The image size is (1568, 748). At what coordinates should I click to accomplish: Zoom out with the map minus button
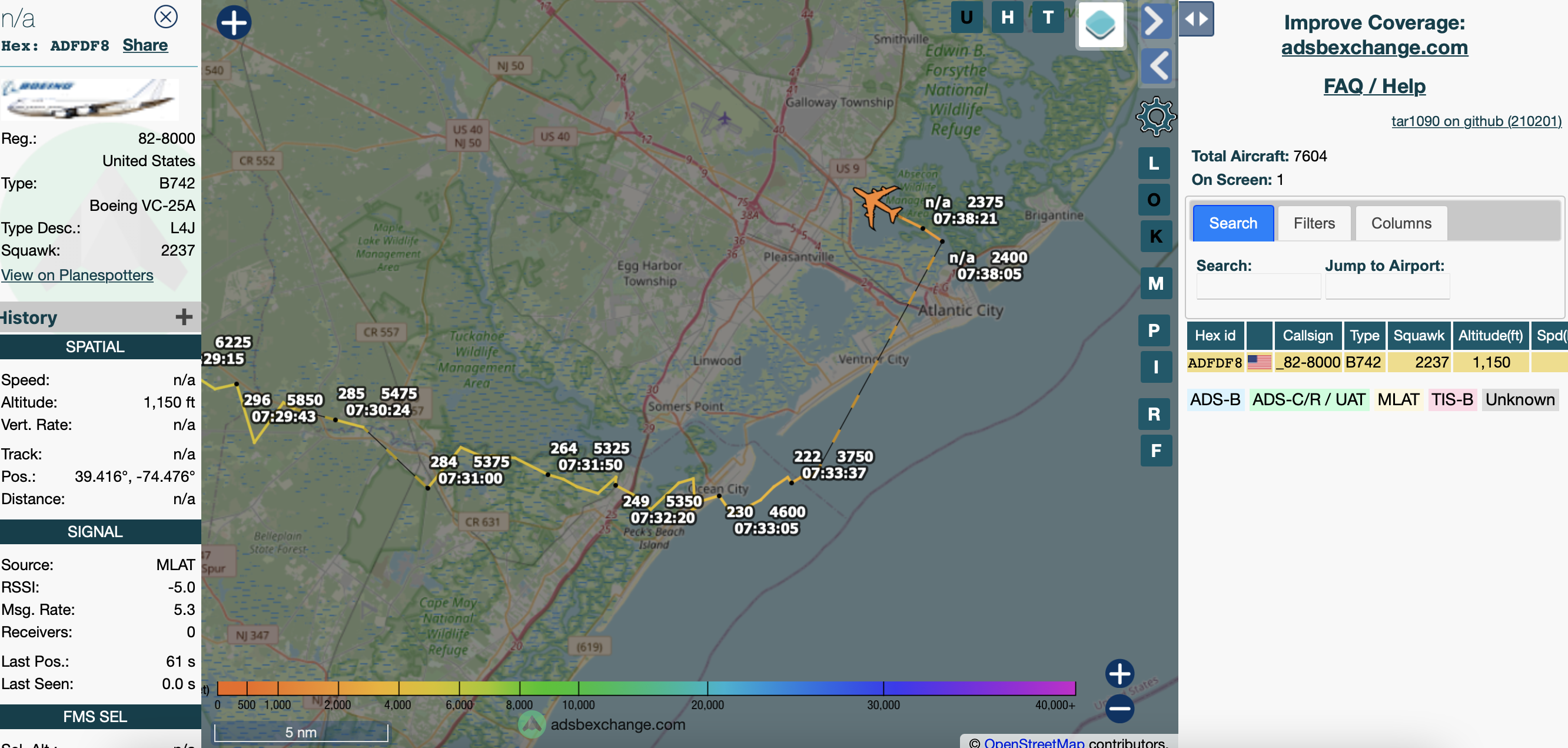1119,709
